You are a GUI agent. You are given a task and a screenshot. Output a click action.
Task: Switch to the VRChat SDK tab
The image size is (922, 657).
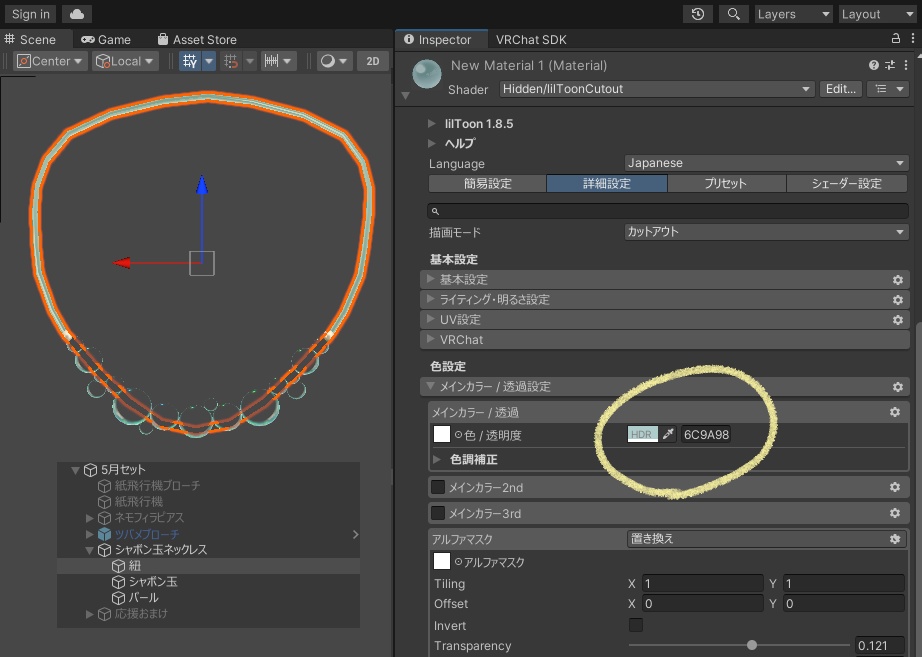pyautogui.click(x=531, y=39)
